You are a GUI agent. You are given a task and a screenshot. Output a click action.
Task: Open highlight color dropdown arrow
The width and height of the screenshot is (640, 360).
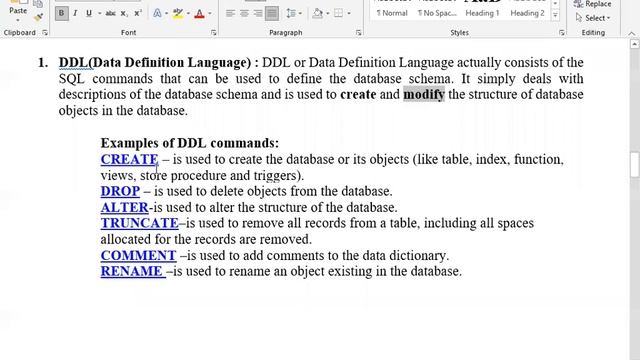(188, 13)
